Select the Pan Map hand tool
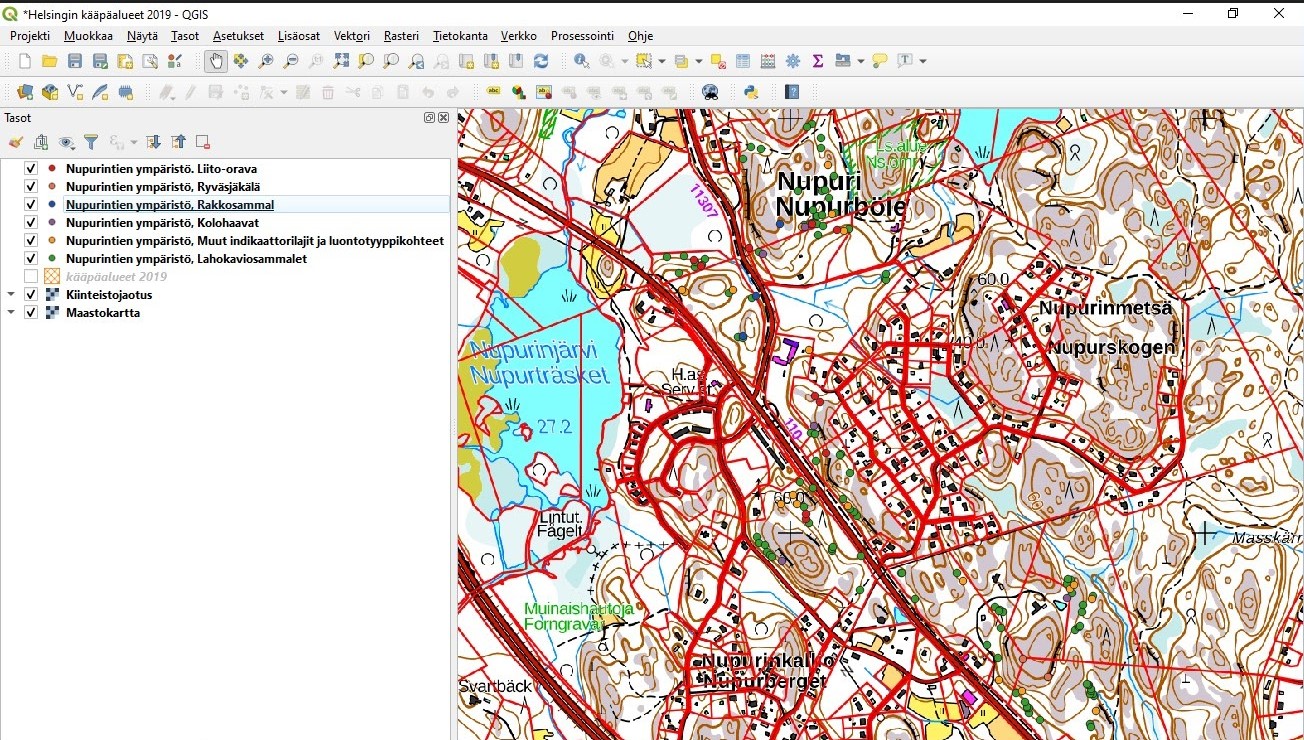The width and height of the screenshot is (1304, 740). click(216, 61)
